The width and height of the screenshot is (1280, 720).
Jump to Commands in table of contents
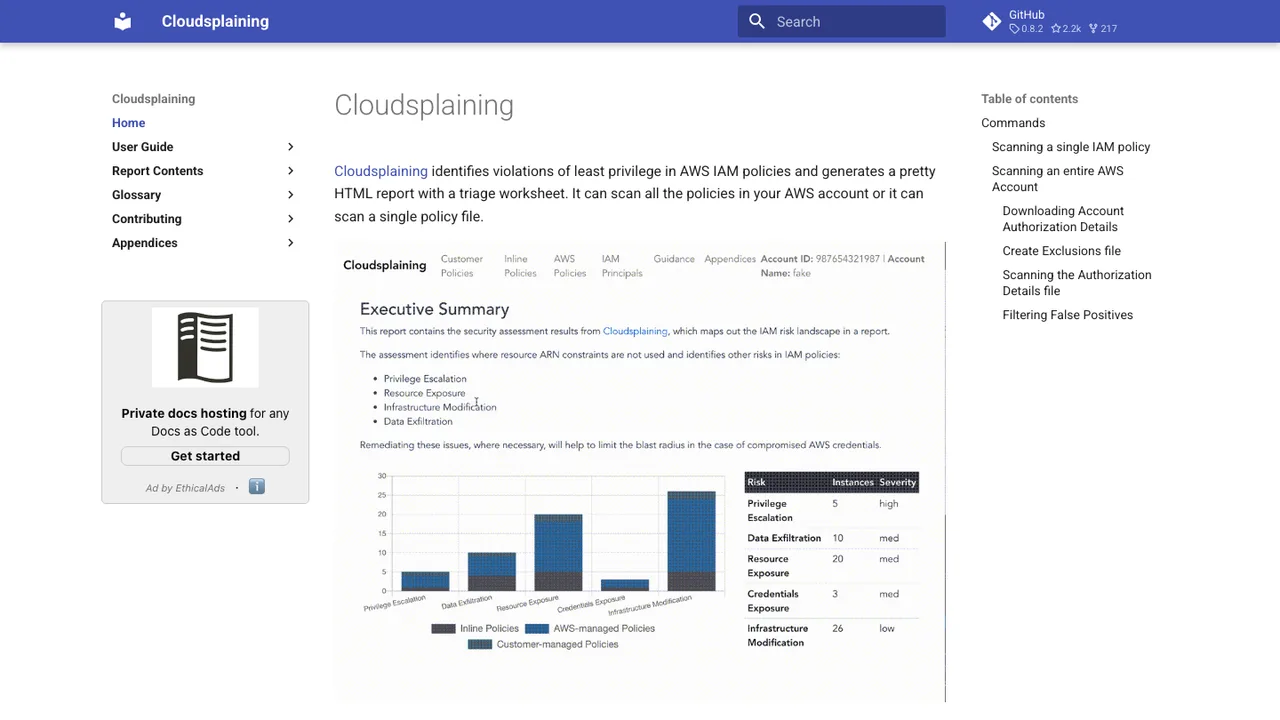(x=1013, y=123)
